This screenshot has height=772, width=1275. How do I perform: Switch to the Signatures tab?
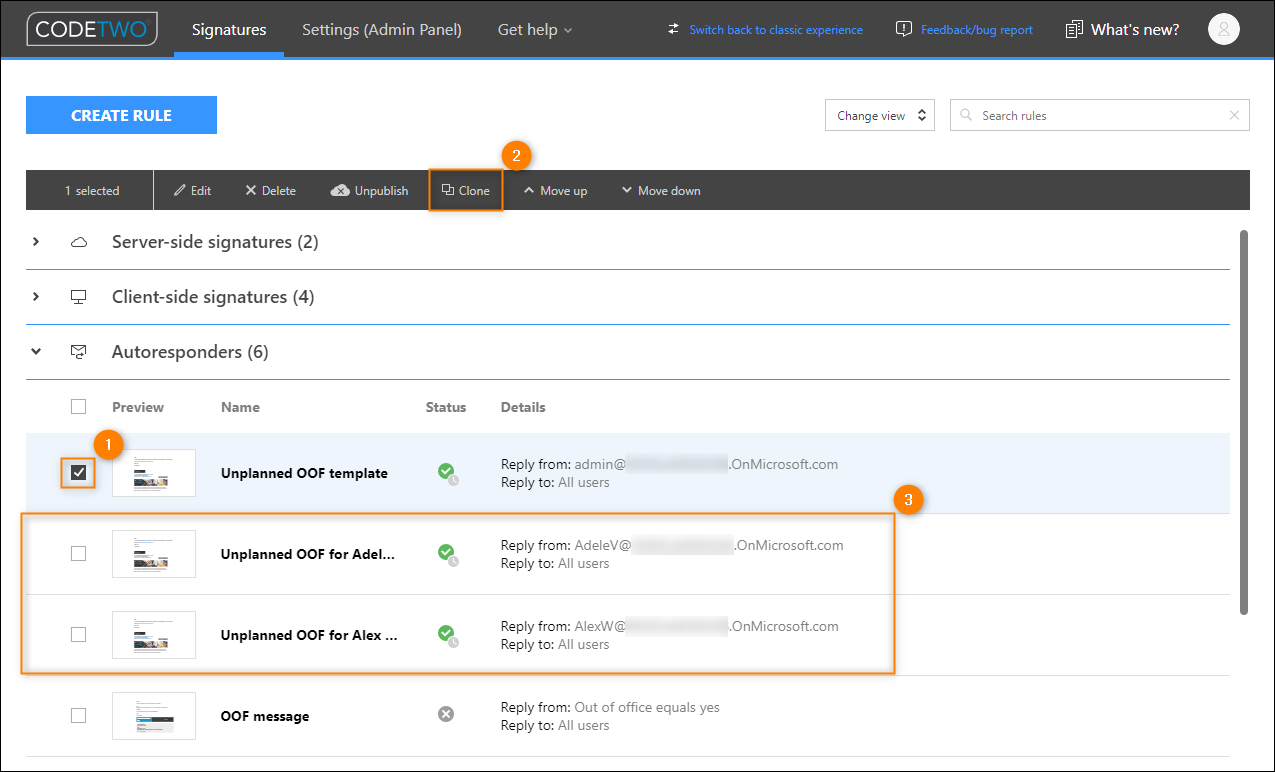pyautogui.click(x=229, y=29)
